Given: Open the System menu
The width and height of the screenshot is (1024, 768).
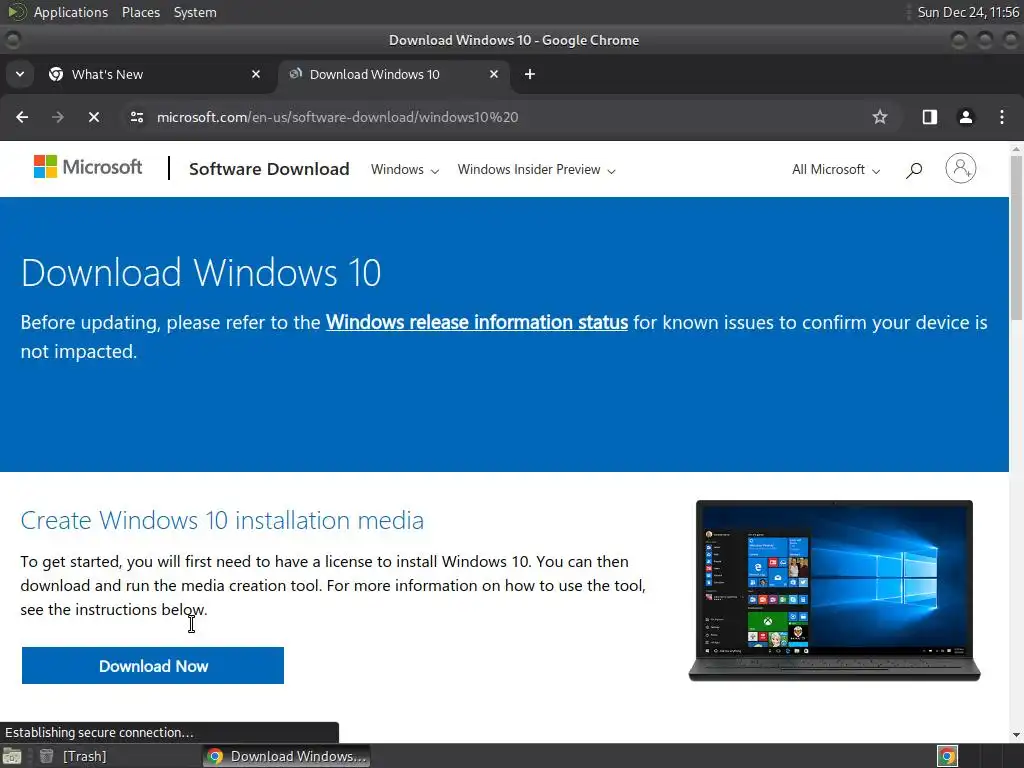Looking at the screenshot, I should coord(195,12).
